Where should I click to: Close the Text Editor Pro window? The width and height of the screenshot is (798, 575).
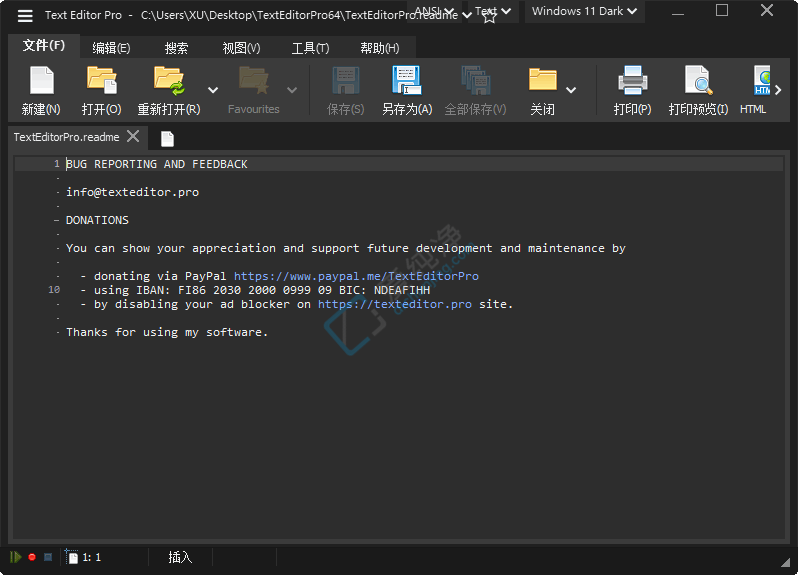pos(767,10)
